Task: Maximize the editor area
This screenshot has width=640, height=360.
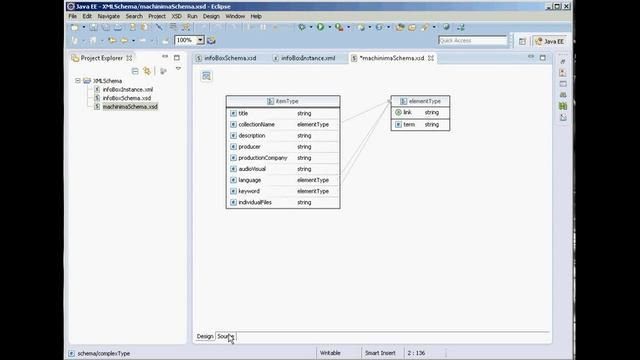Action: 543,58
